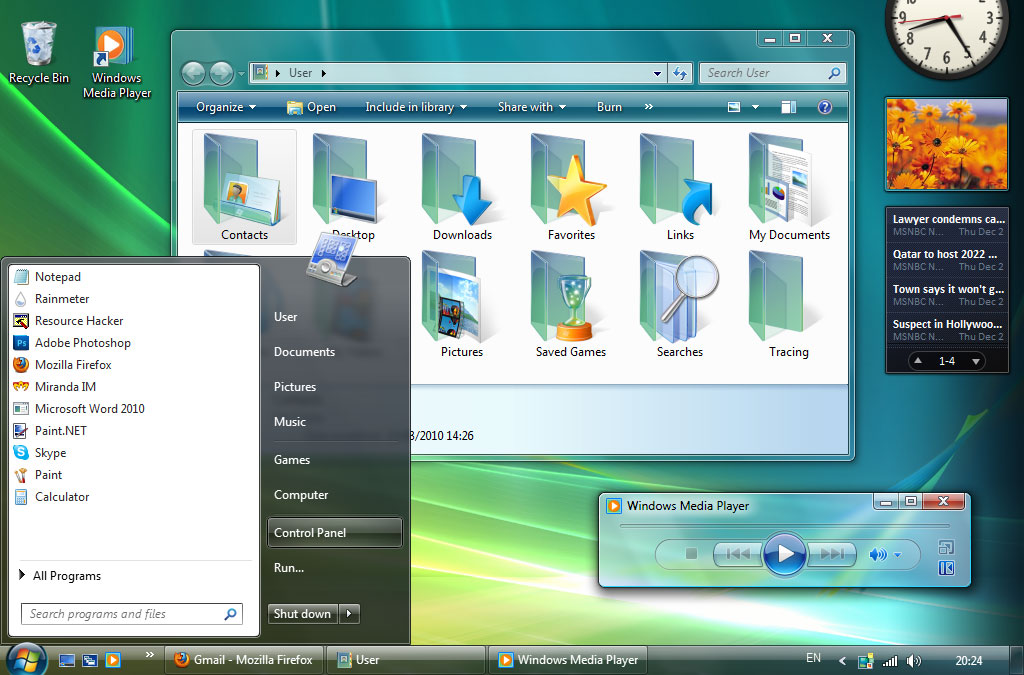Select the Contacts folder

(x=244, y=187)
